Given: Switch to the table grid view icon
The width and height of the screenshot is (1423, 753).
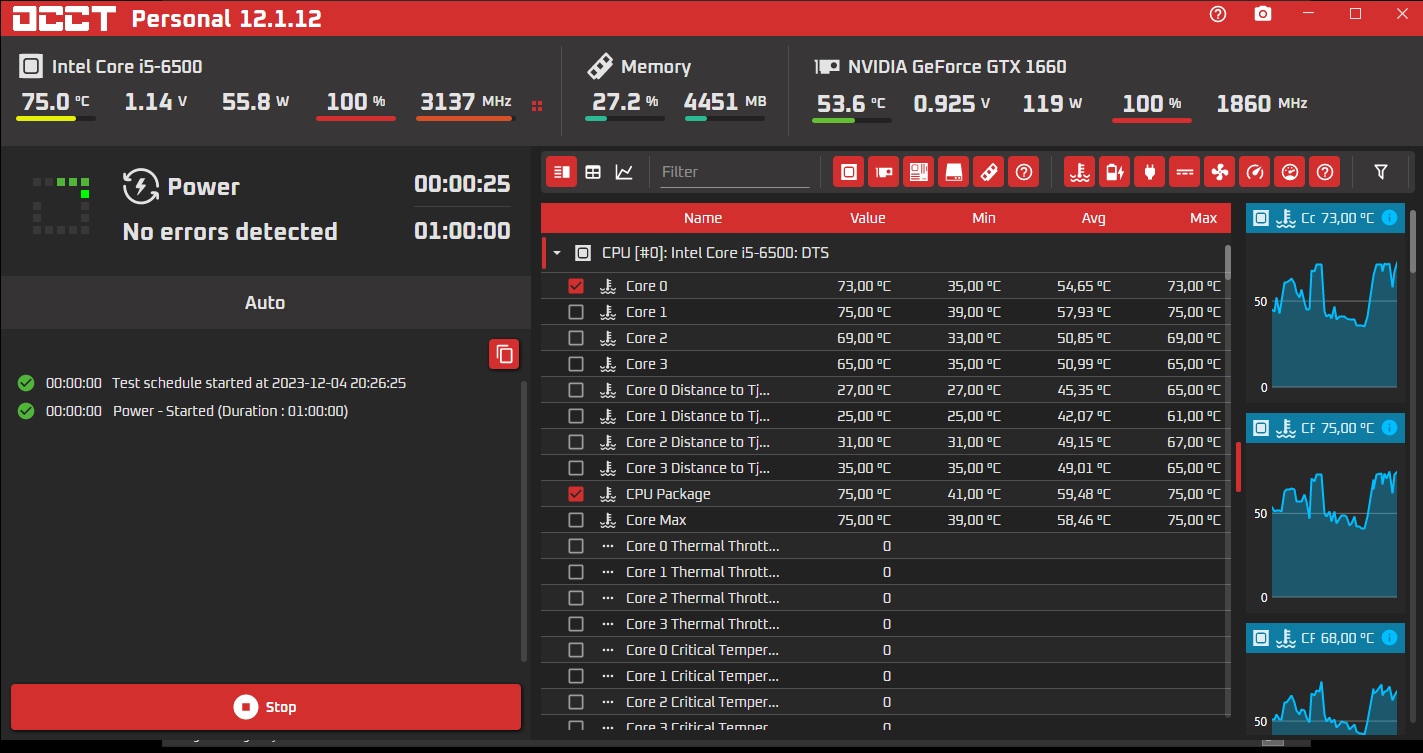Looking at the screenshot, I should (x=593, y=172).
